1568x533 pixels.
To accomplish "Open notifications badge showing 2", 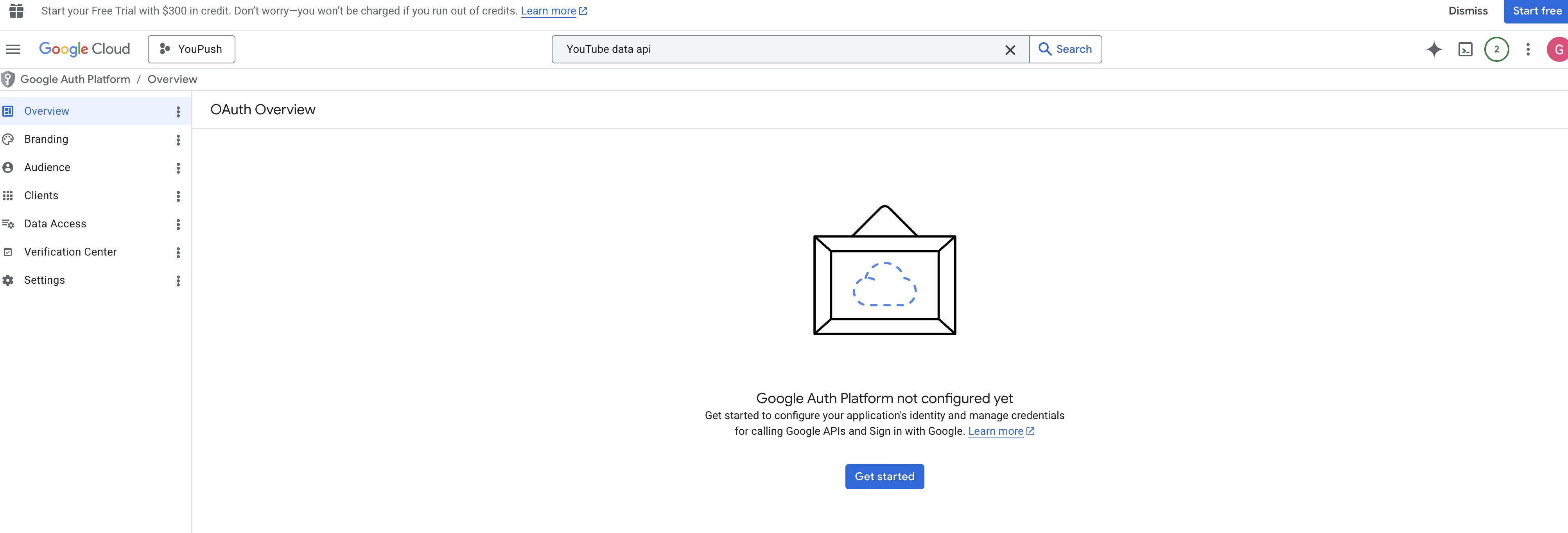I will [1496, 49].
